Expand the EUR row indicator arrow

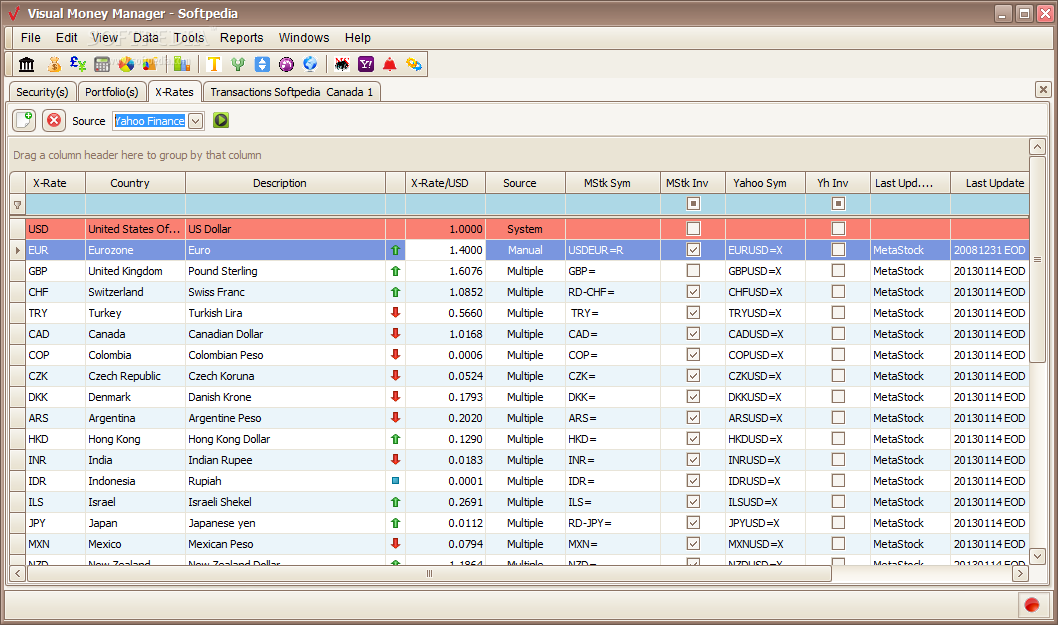pyautogui.click(x=18, y=250)
